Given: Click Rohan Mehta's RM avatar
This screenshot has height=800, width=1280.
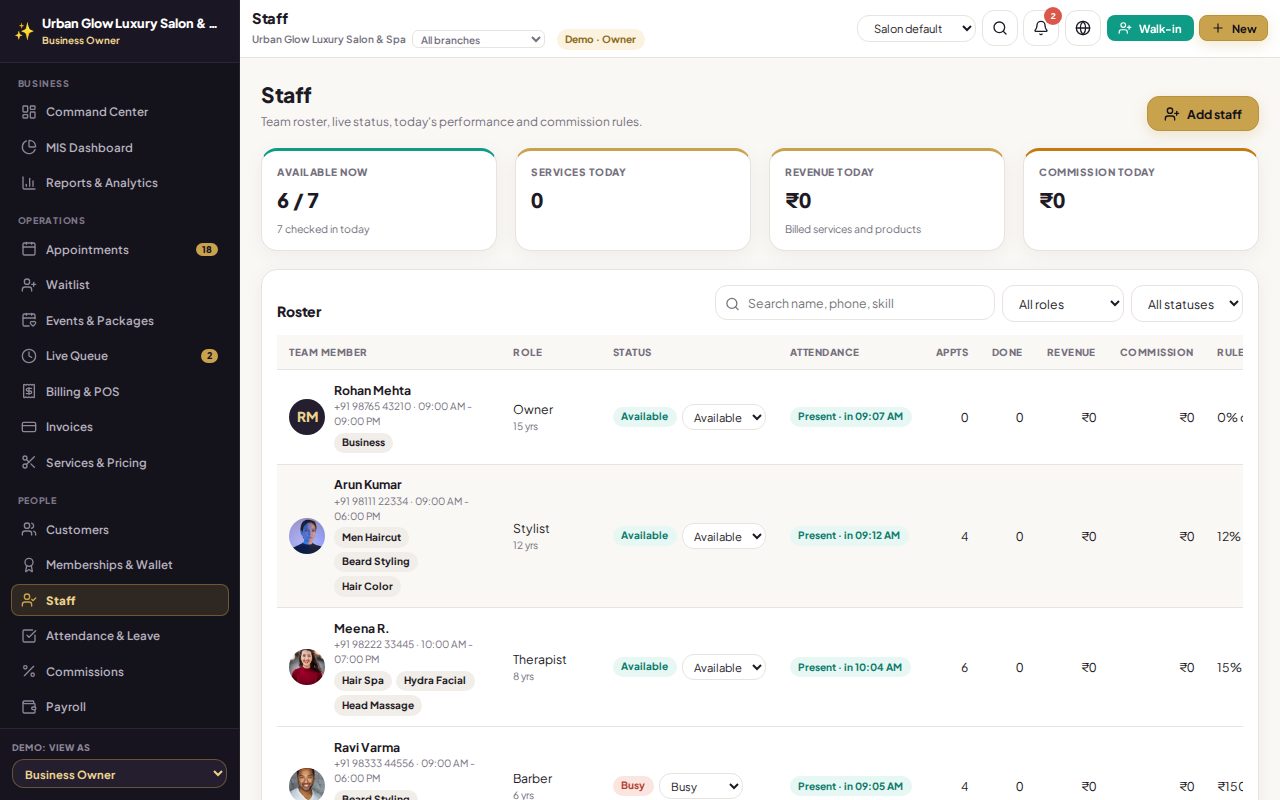Looking at the screenshot, I should (x=307, y=417).
